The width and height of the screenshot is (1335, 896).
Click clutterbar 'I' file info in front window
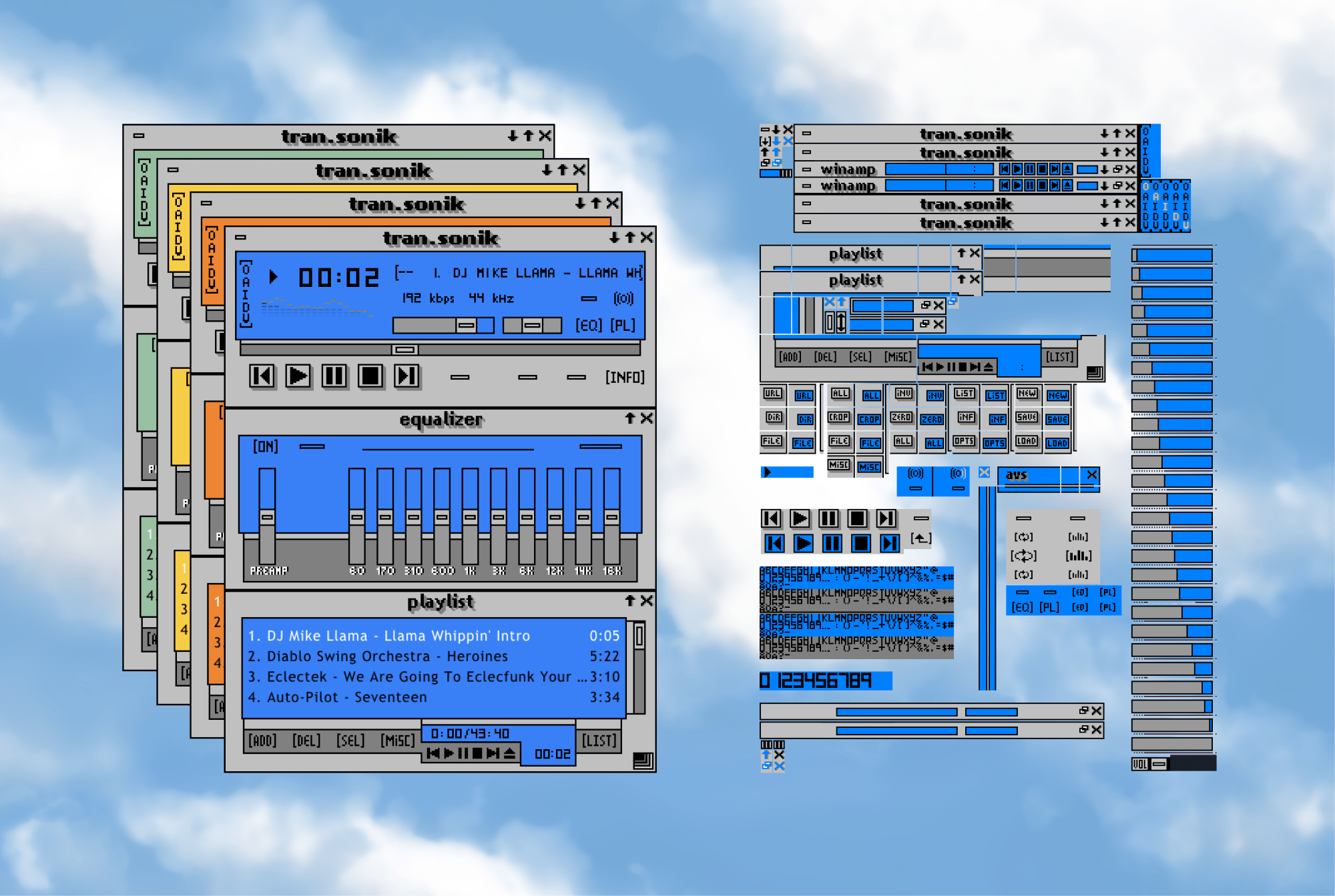pos(246,294)
